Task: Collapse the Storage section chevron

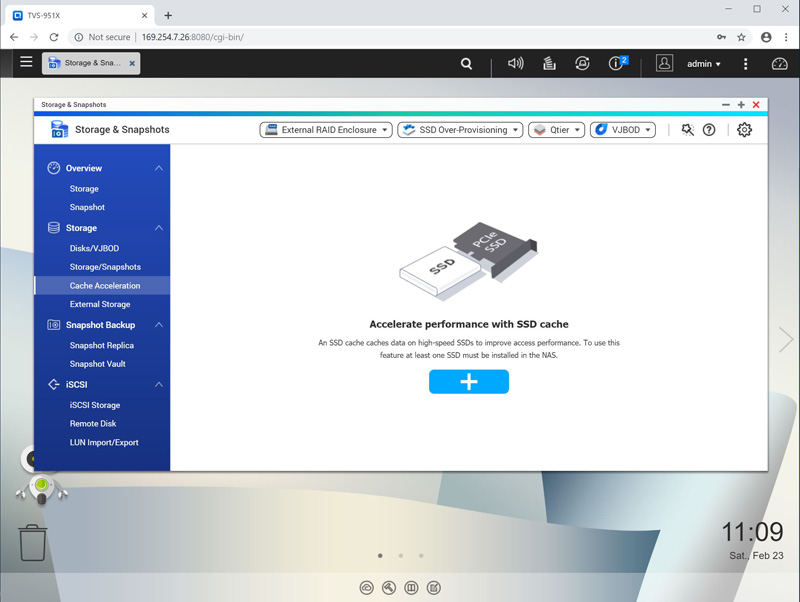Action: point(159,228)
